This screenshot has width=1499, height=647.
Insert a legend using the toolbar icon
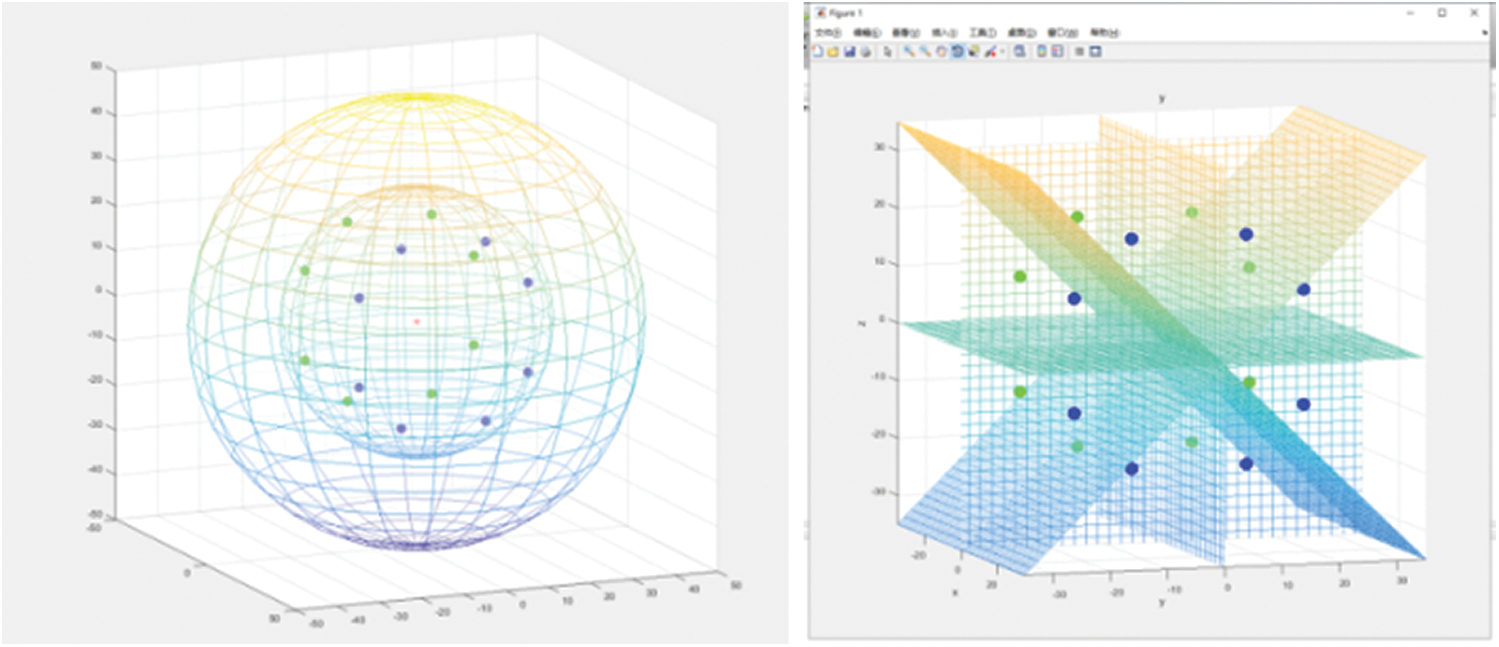tap(1057, 51)
